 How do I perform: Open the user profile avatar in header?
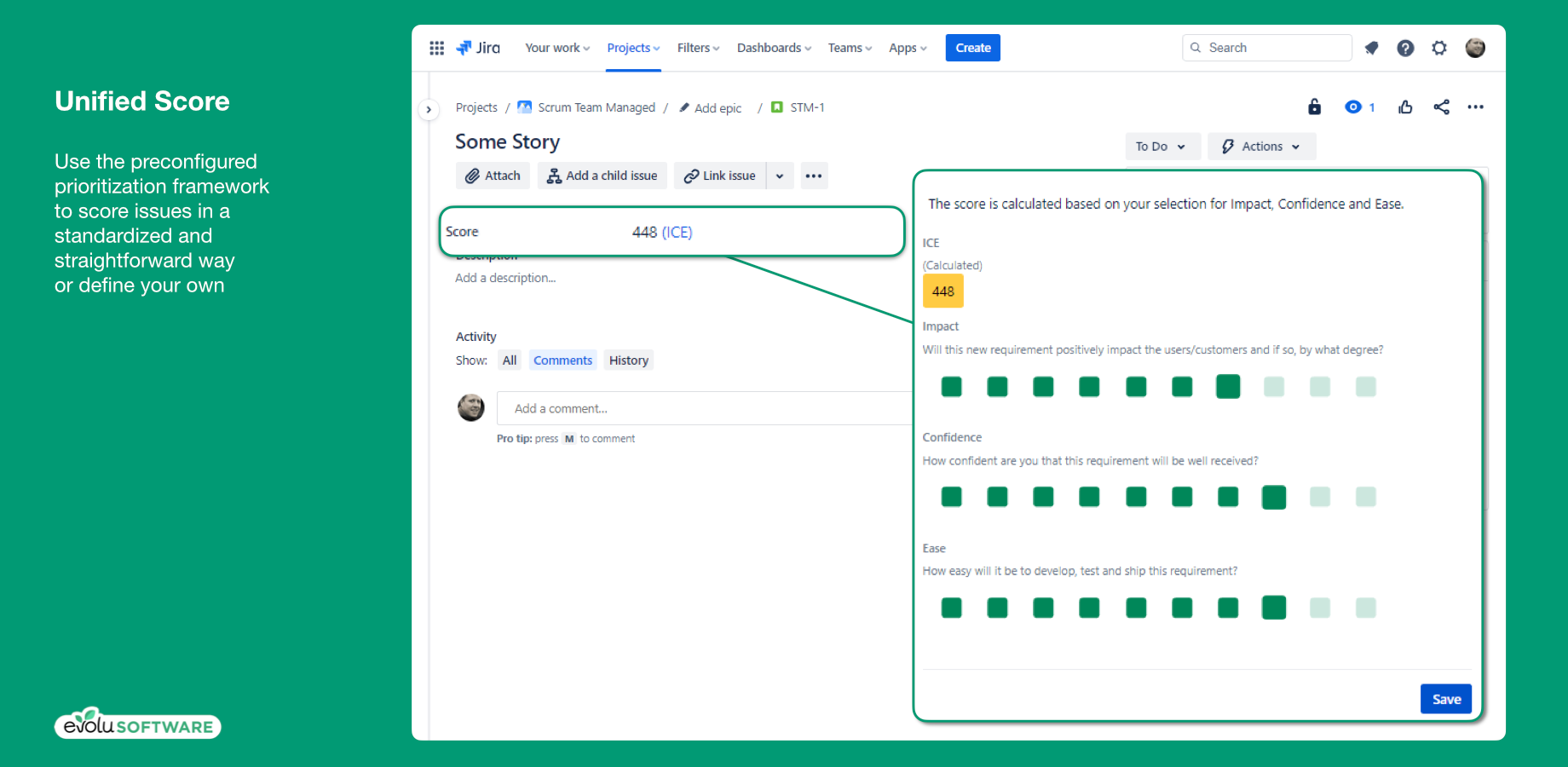pos(1475,48)
